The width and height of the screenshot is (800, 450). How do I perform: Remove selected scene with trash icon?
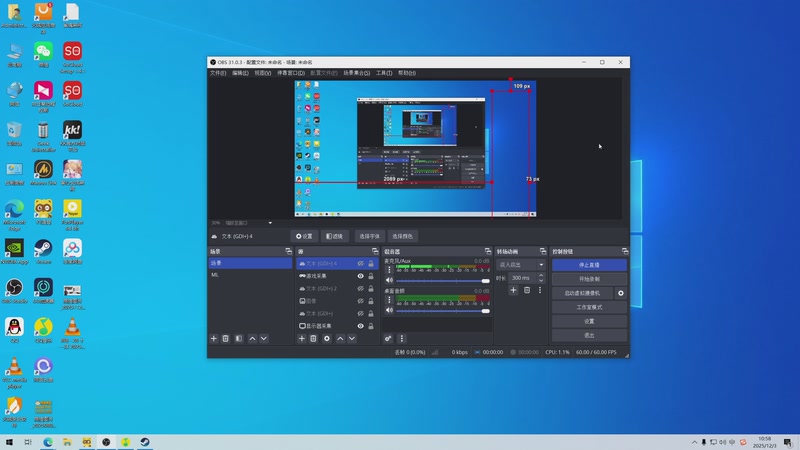pos(226,338)
